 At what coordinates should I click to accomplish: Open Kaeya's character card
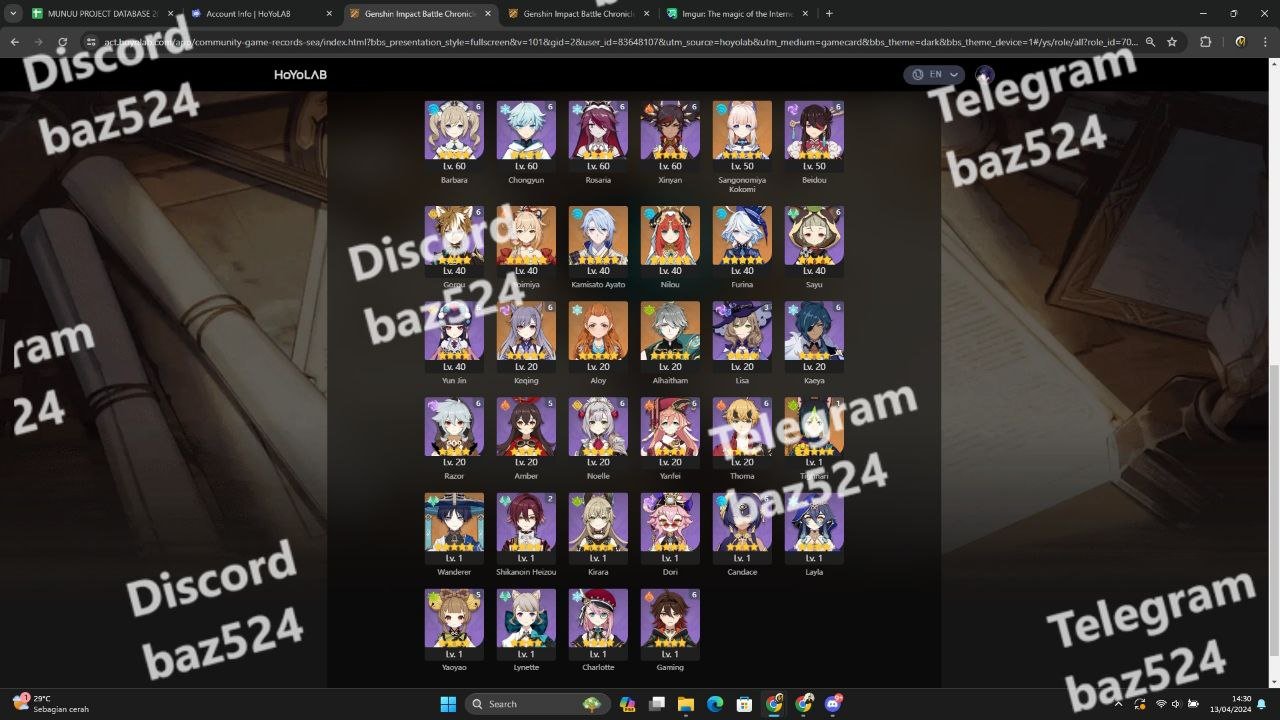[814, 338]
